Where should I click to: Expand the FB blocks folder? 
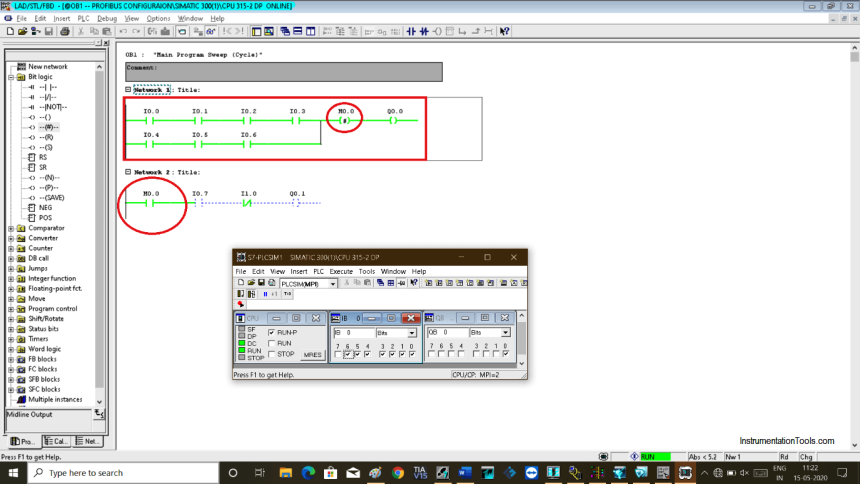(x=11, y=359)
